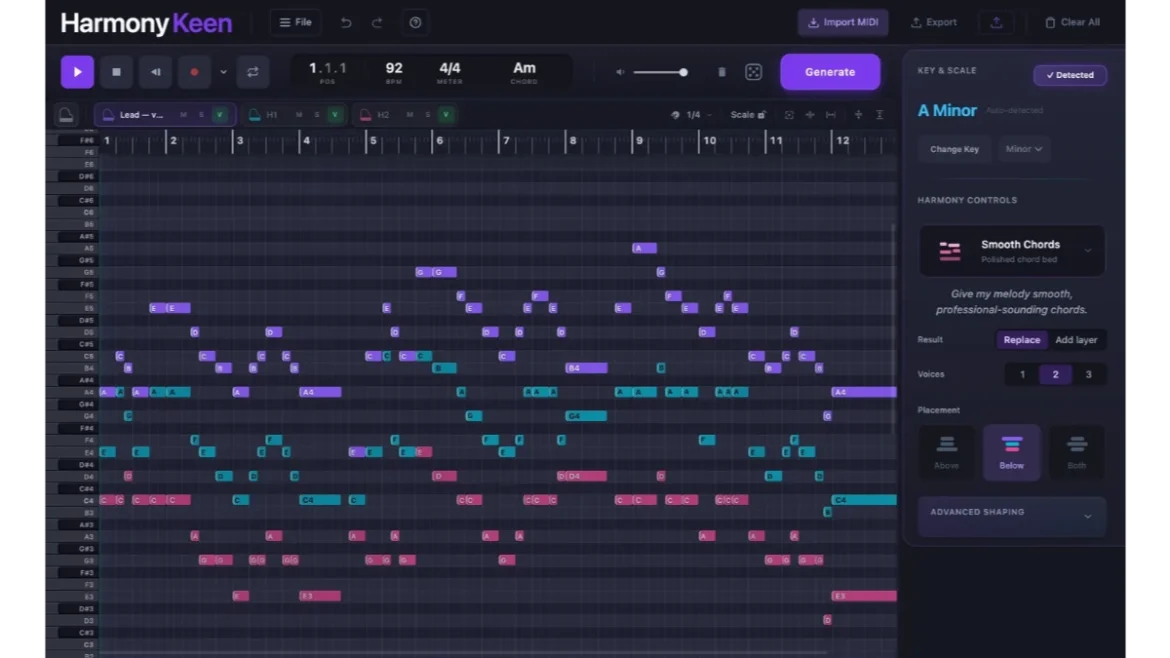The width and height of the screenshot is (1170, 658).
Task: Choose Above placement
Action: [x=946, y=453]
